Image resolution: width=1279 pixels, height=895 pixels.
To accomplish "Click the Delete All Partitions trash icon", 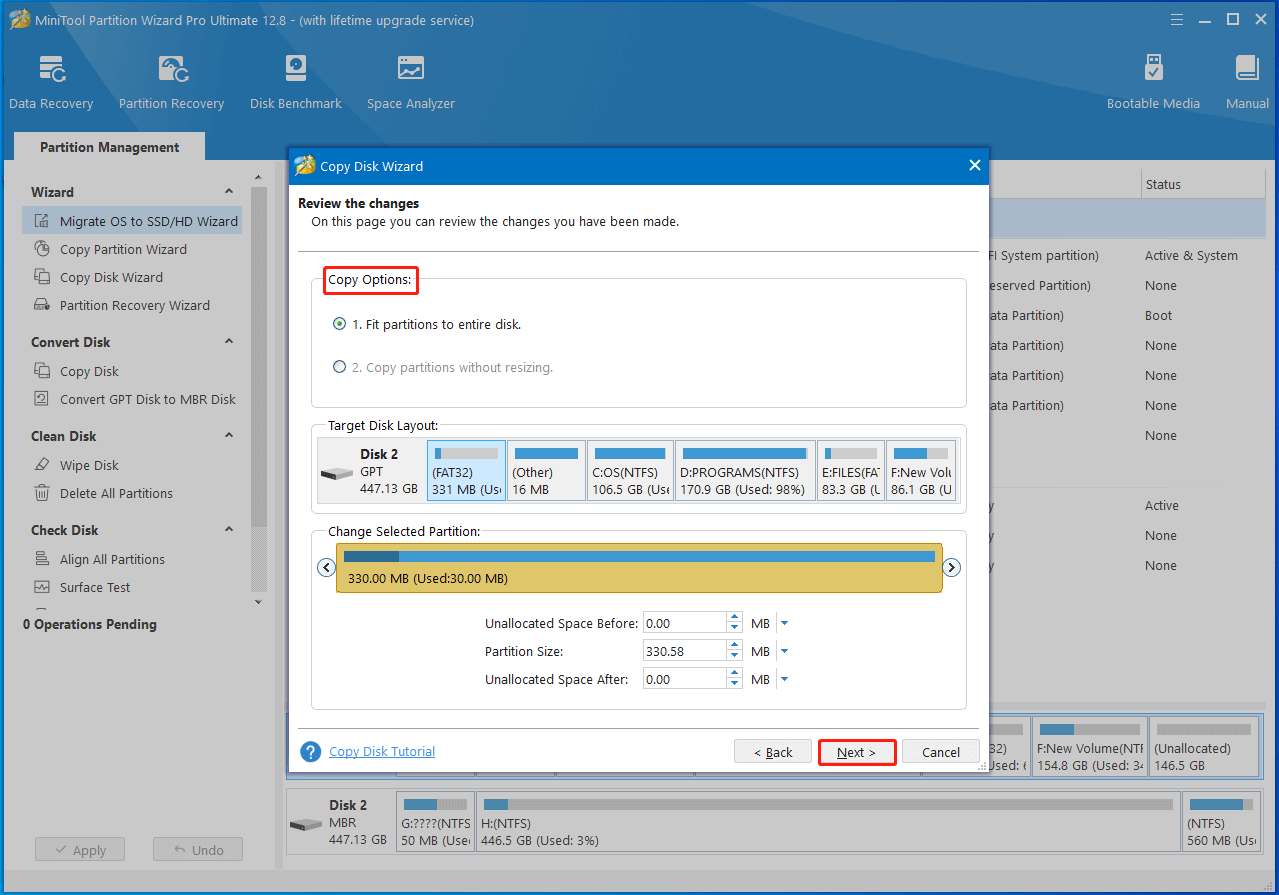I will click(x=42, y=493).
